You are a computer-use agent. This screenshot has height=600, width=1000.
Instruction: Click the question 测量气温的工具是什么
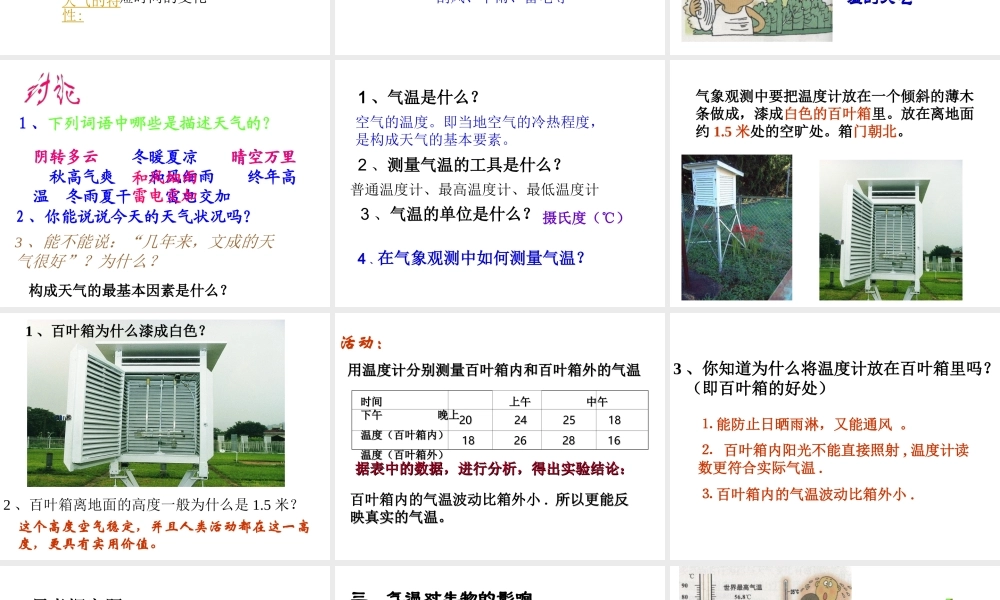459,165
